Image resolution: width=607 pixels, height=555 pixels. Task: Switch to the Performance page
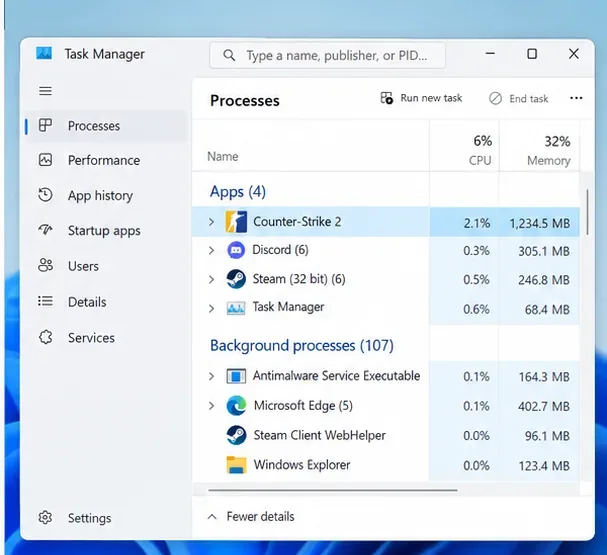click(x=106, y=160)
